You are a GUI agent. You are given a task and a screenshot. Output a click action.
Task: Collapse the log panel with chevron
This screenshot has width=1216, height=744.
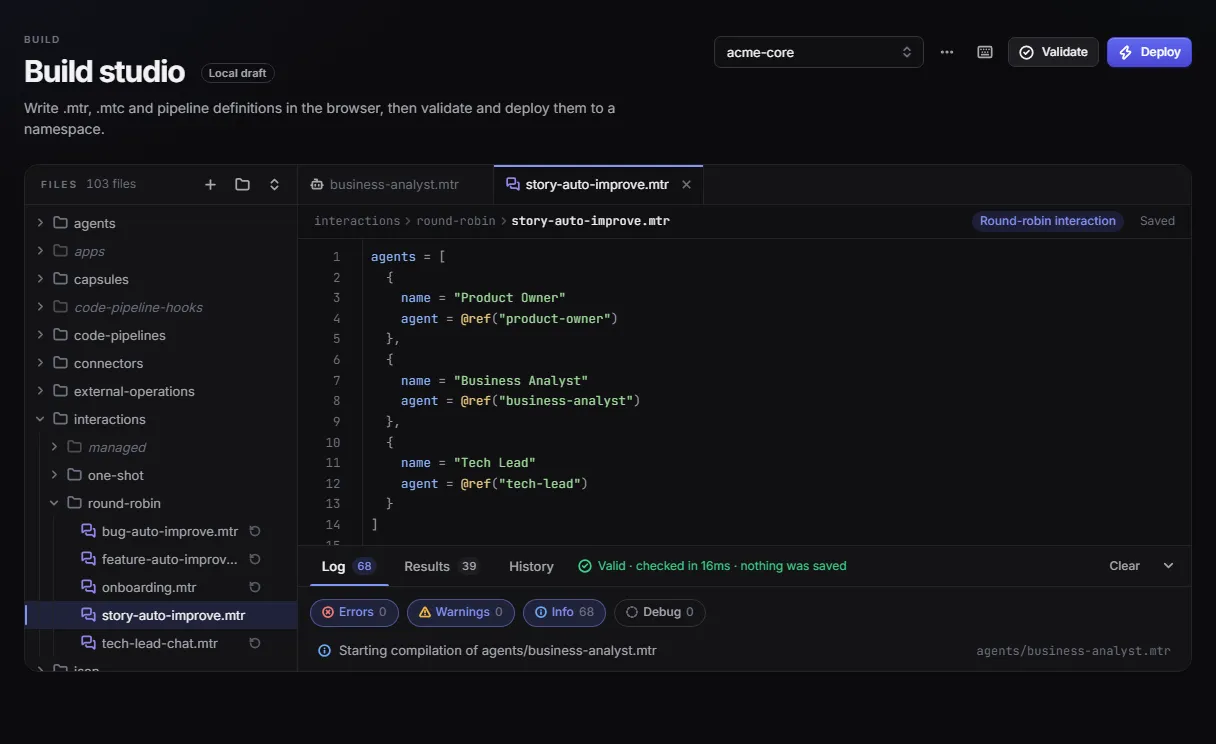tap(1168, 566)
